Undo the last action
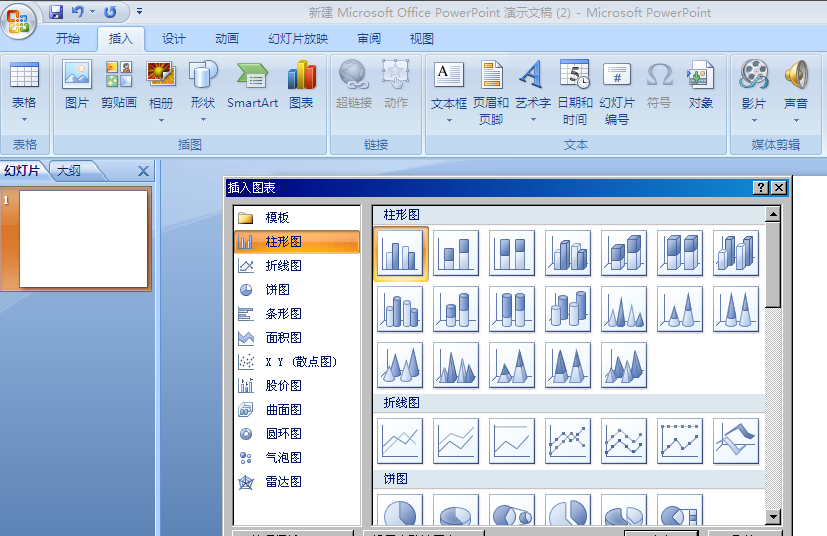 78,12
